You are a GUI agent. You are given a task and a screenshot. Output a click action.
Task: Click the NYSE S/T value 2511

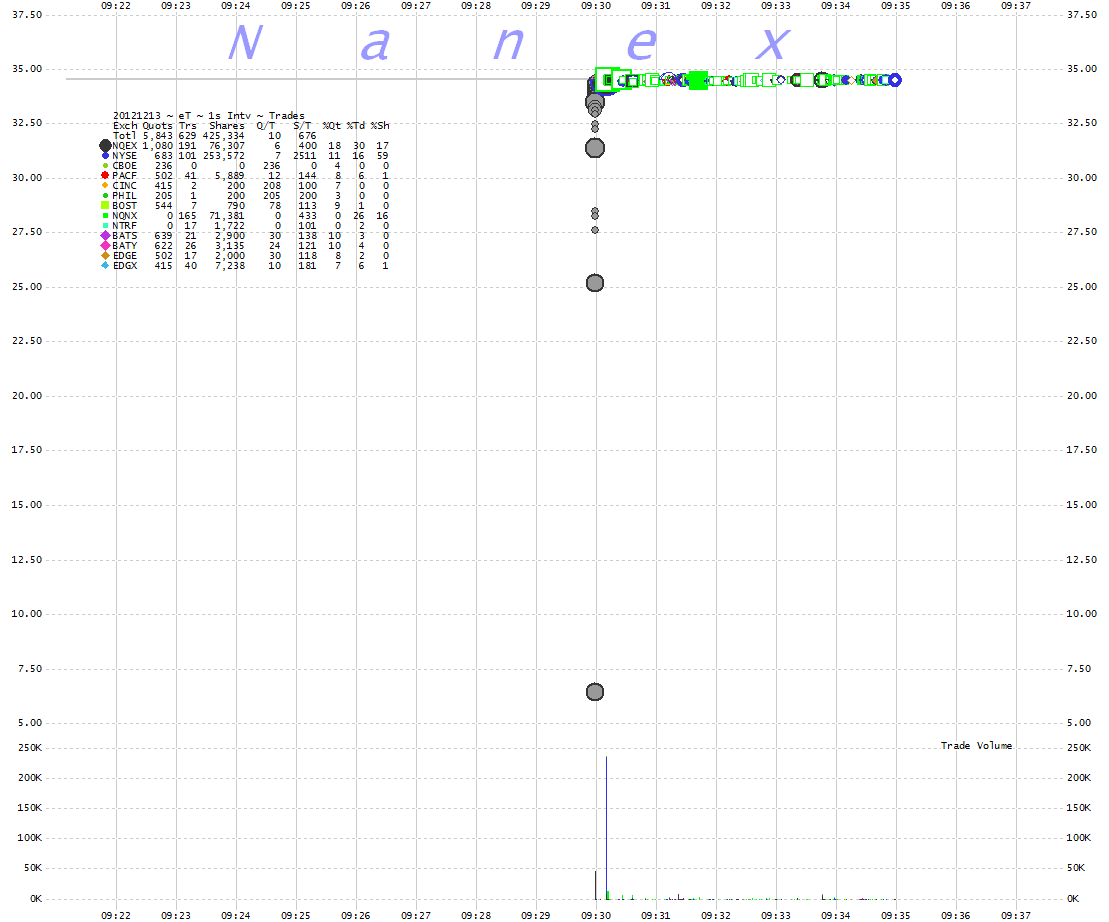[305, 156]
